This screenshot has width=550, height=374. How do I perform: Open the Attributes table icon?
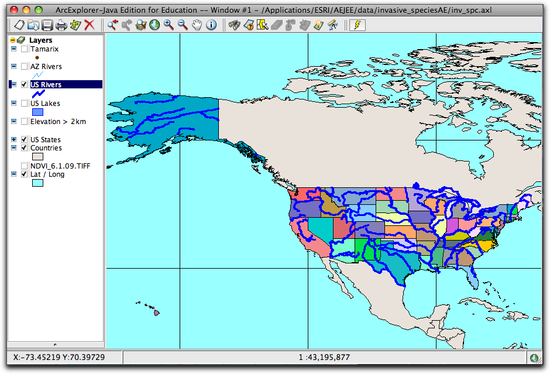pyautogui.click(x=304, y=25)
